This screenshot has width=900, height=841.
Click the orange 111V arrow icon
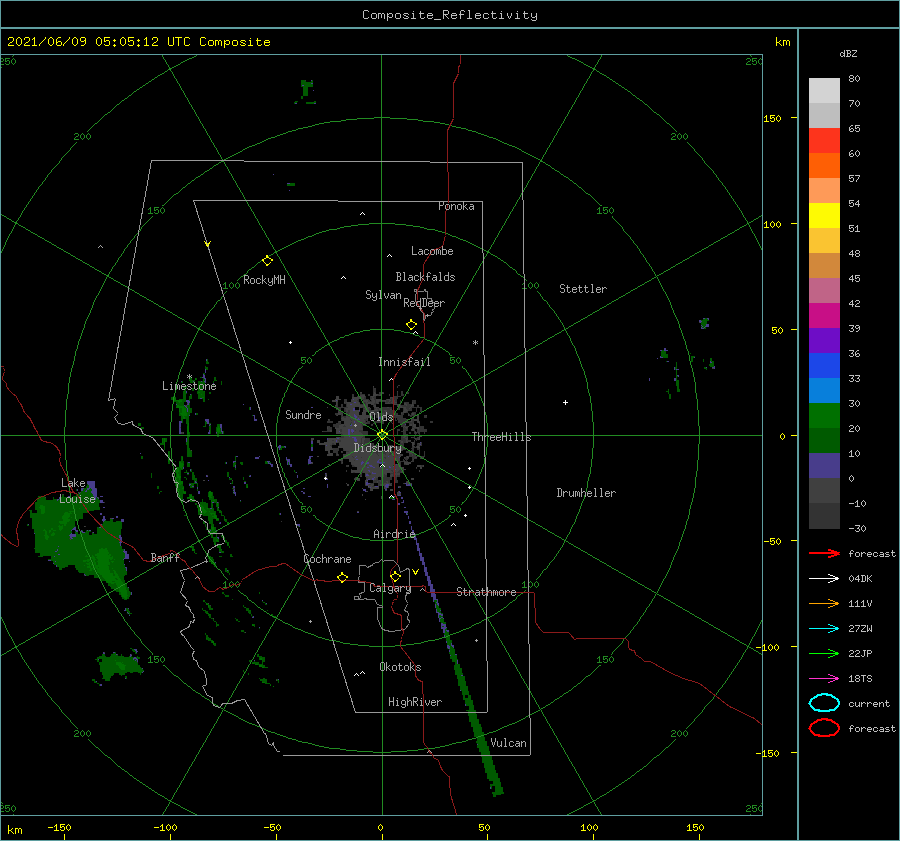[x=824, y=603]
